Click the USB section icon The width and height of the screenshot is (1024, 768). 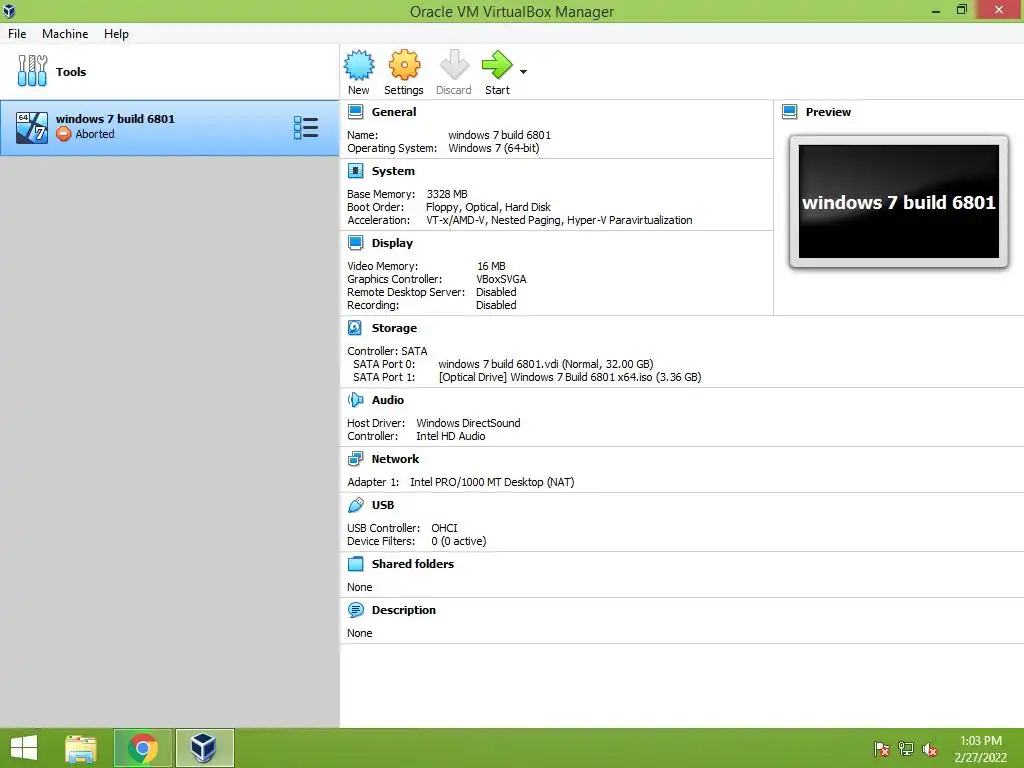coord(355,505)
